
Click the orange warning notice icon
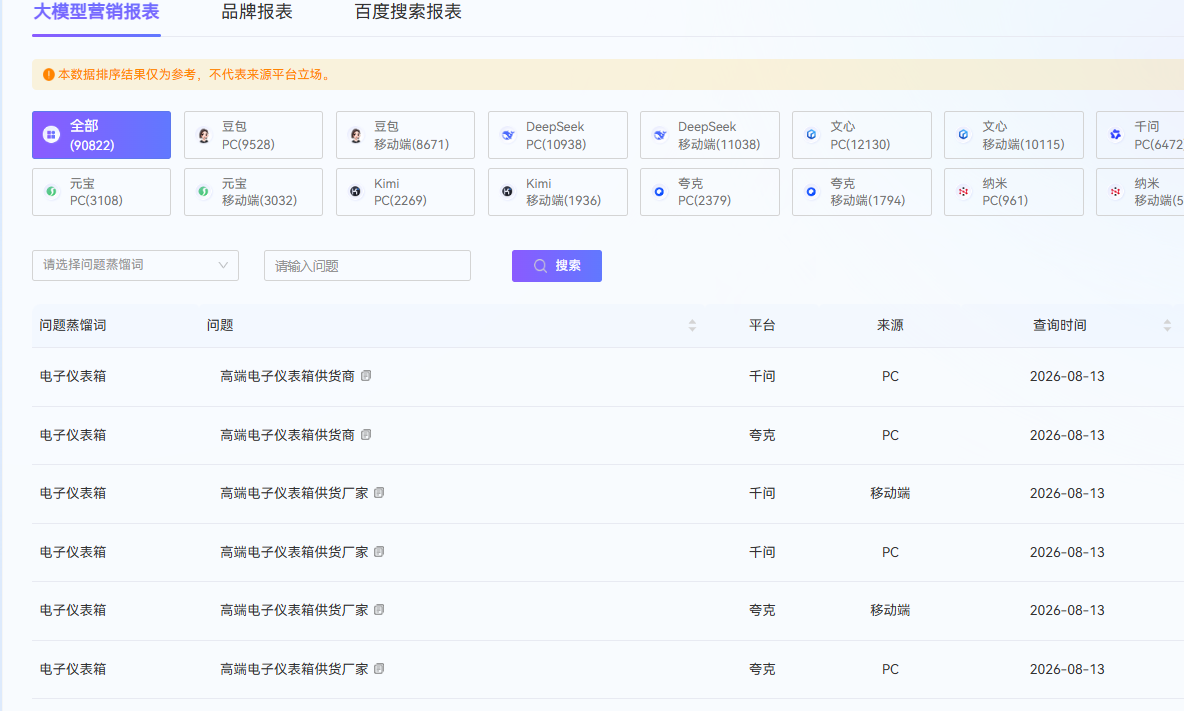click(48, 74)
